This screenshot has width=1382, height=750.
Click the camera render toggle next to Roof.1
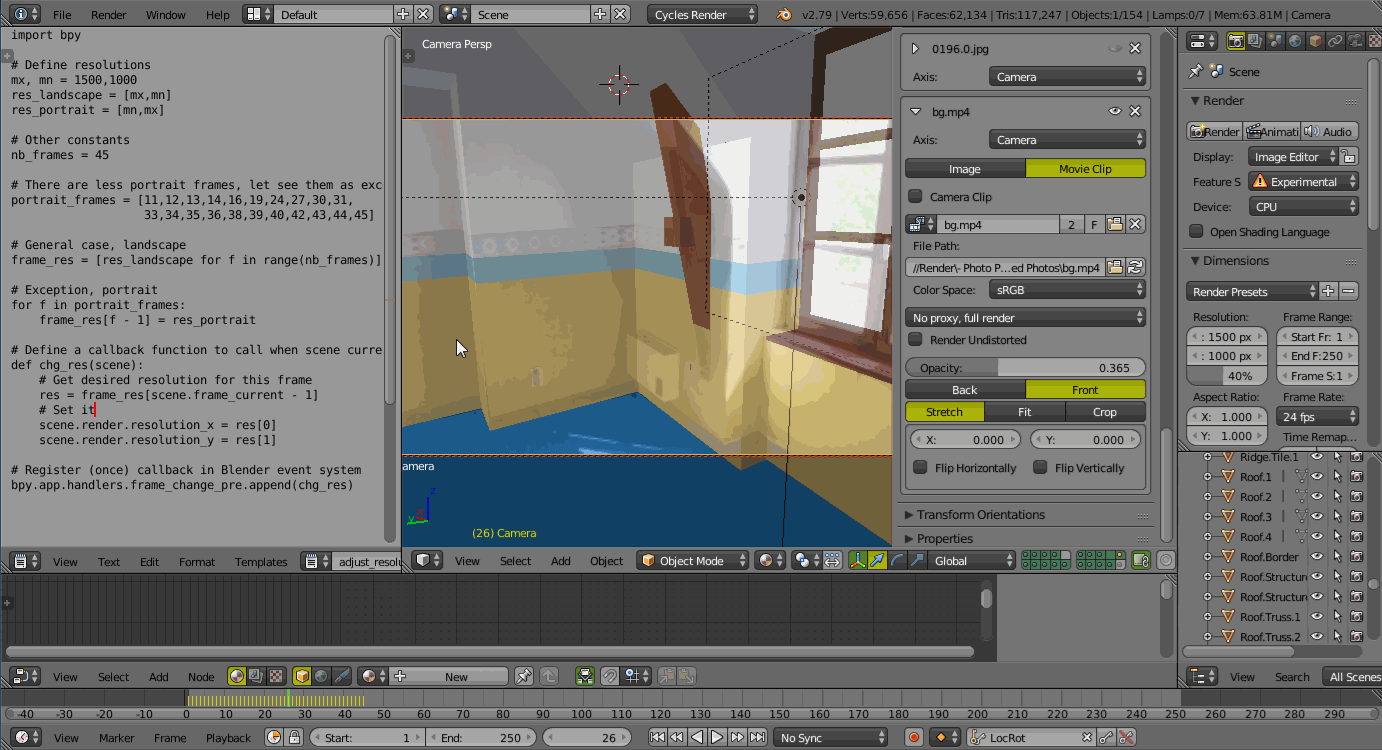coord(1357,476)
